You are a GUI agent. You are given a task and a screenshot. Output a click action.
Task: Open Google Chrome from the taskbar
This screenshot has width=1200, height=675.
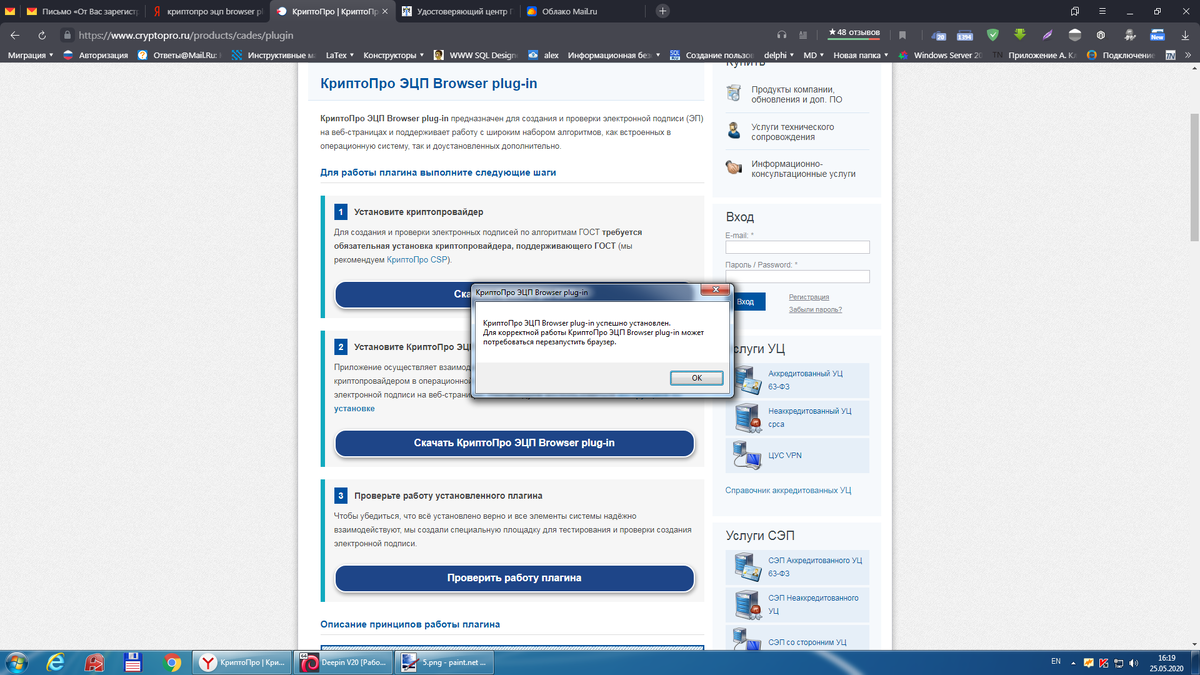172,662
